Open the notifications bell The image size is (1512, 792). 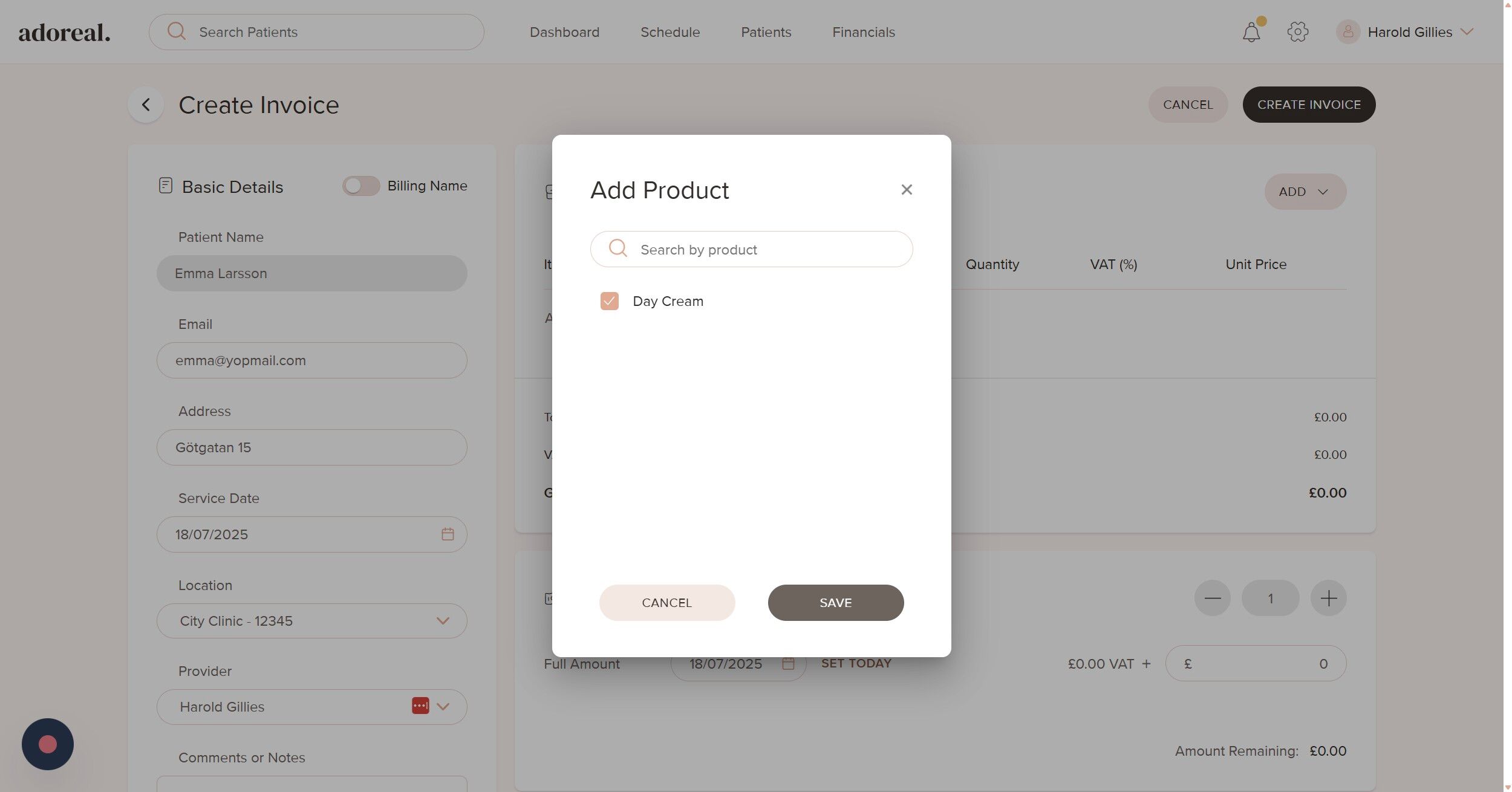click(x=1251, y=32)
